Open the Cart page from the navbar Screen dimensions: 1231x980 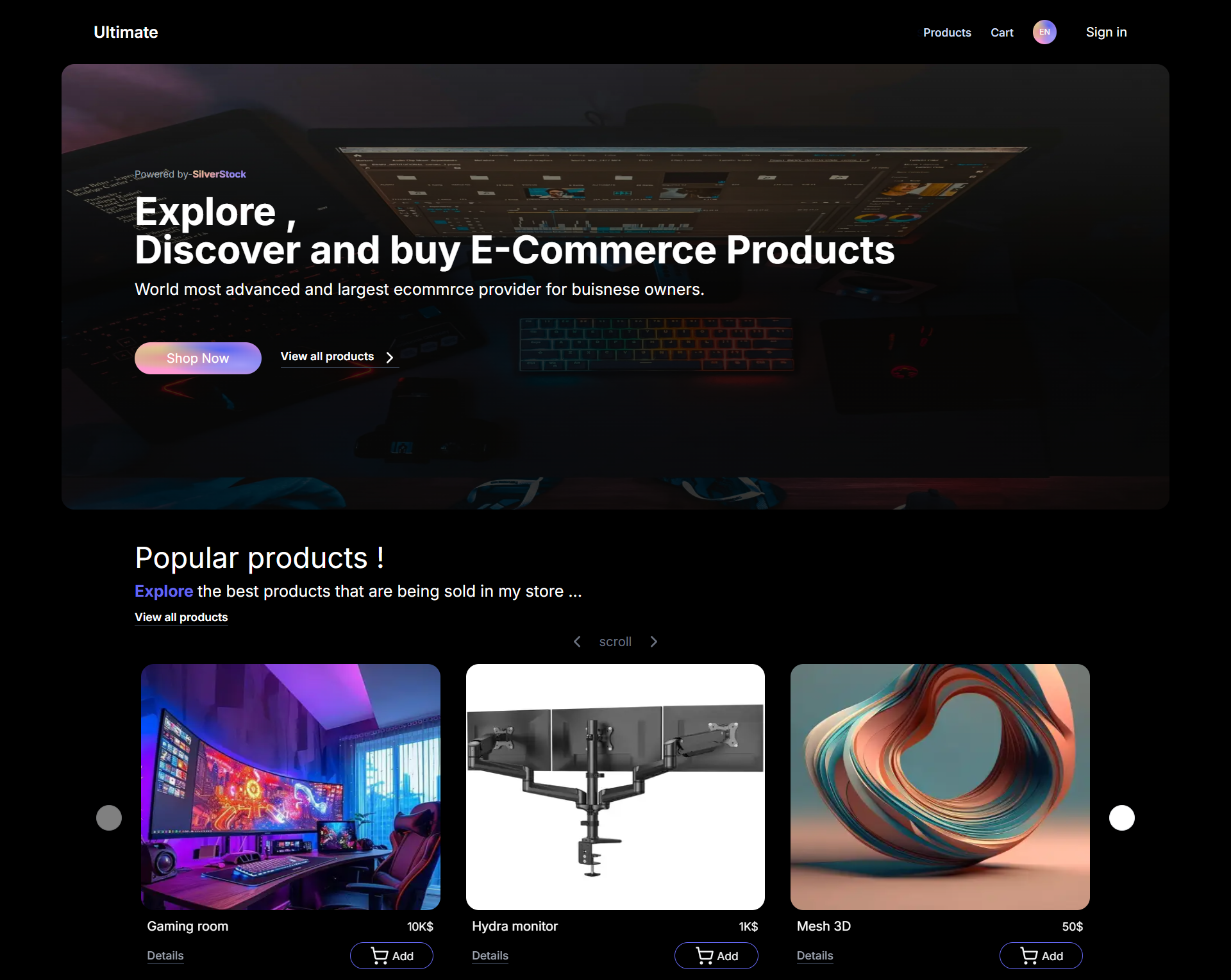pyautogui.click(x=1001, y=33)
